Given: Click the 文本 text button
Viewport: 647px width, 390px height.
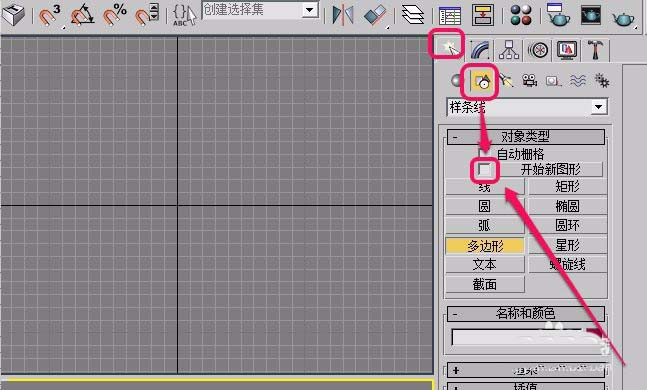Looking at the screenshot, I should point(485,265).
